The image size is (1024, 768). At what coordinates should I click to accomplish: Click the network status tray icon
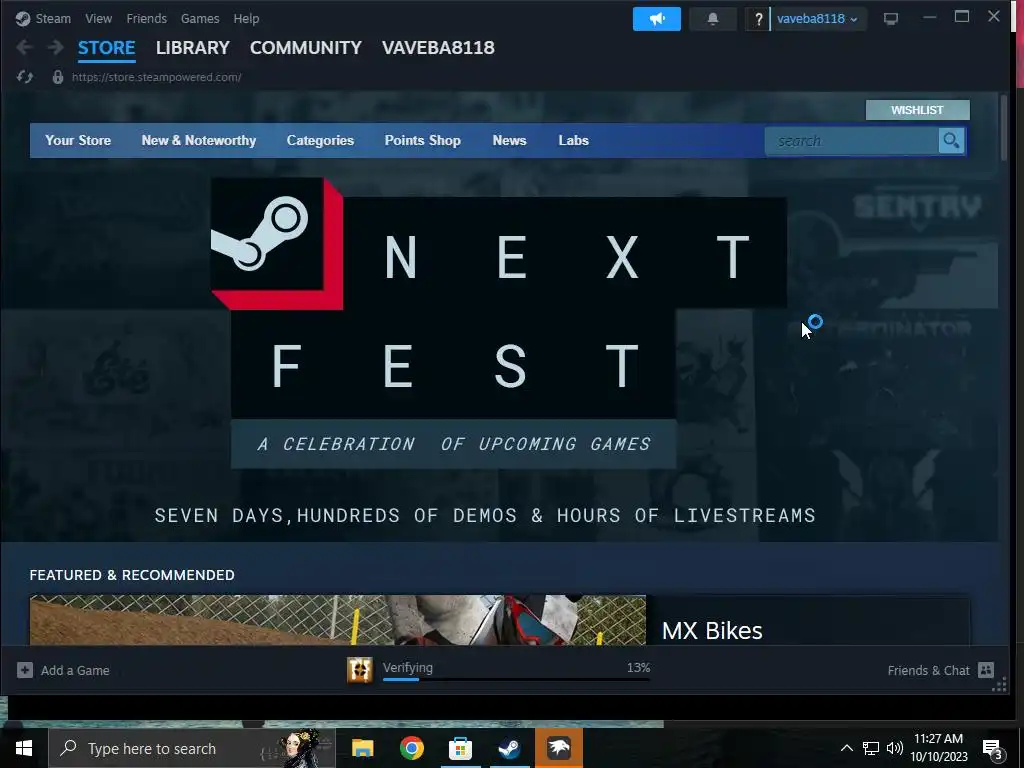pos(871,748)
